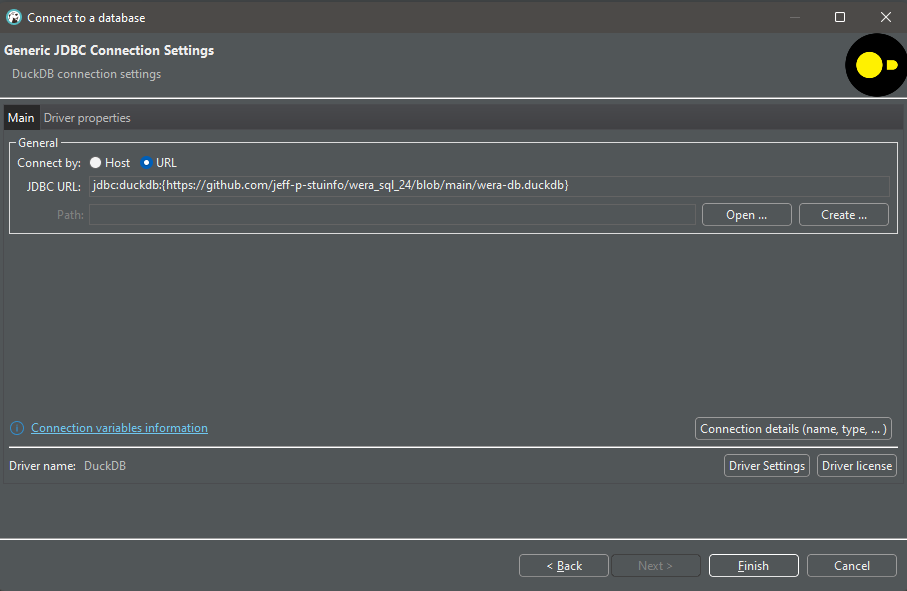Viewport: 907px width, 591px height.
Task: Close the Connect to a database window
Action: tap(886, 17)
